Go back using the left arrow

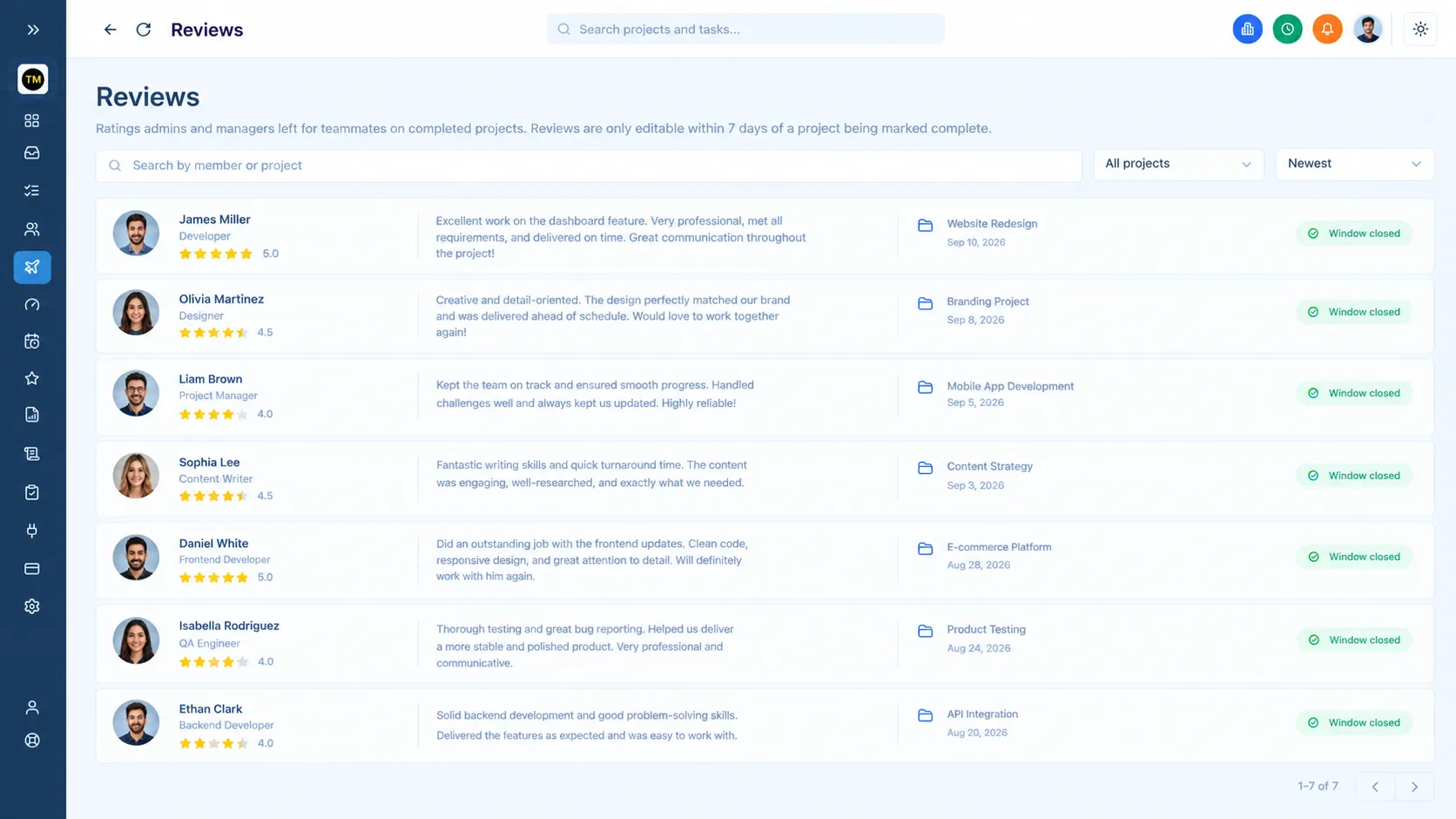110,30
